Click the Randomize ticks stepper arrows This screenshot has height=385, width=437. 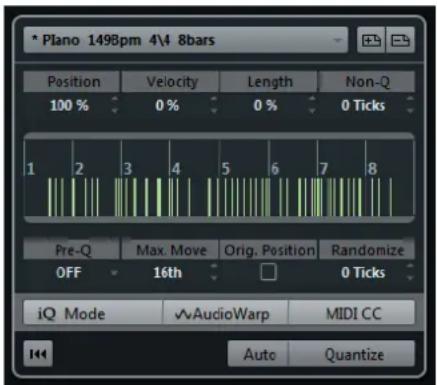[x=410, y=272]
